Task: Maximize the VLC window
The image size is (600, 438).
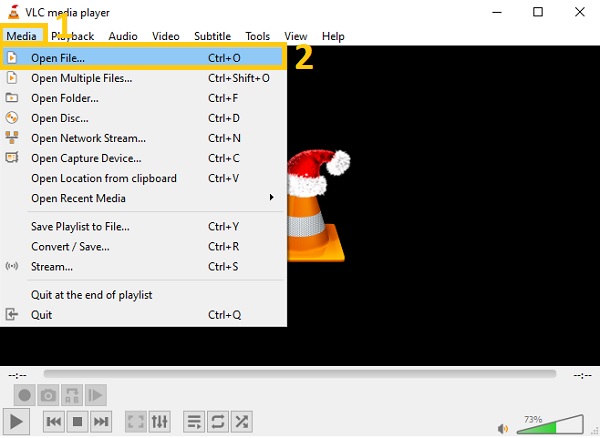Action: pyautogui.click(x=538, y=12)
